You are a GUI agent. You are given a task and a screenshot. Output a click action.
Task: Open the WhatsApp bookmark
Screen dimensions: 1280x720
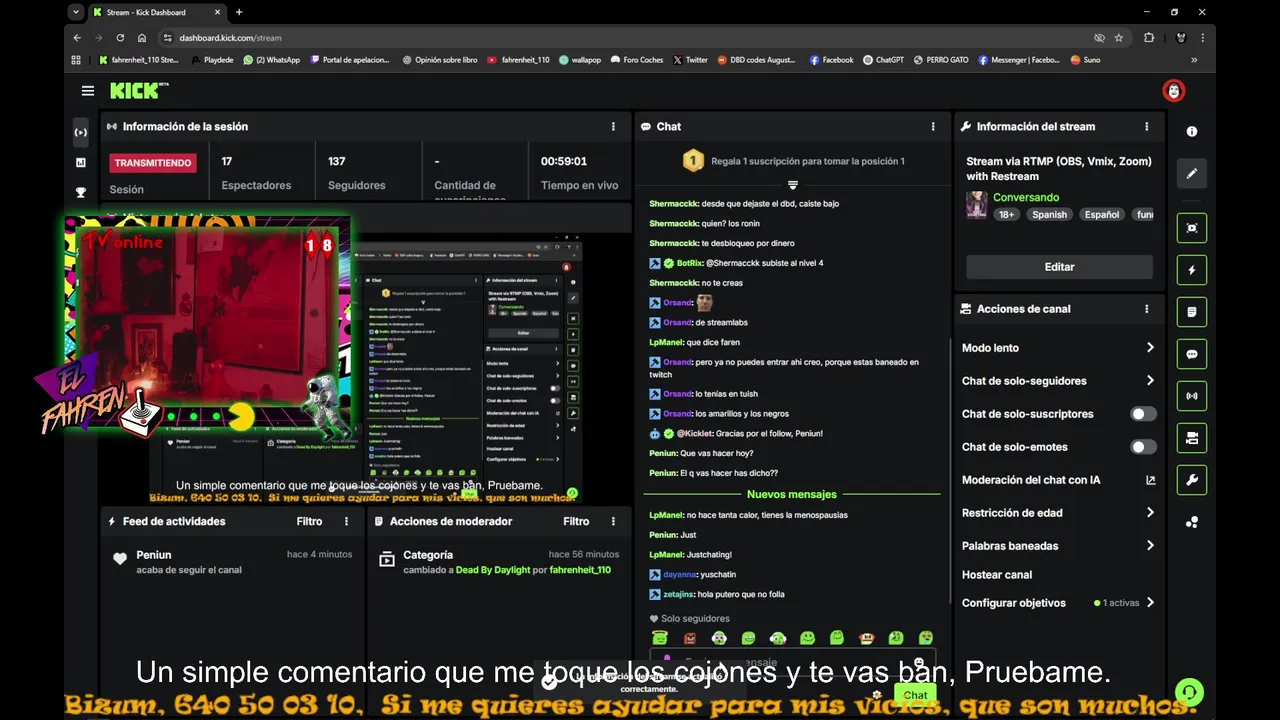click(272, 60)
